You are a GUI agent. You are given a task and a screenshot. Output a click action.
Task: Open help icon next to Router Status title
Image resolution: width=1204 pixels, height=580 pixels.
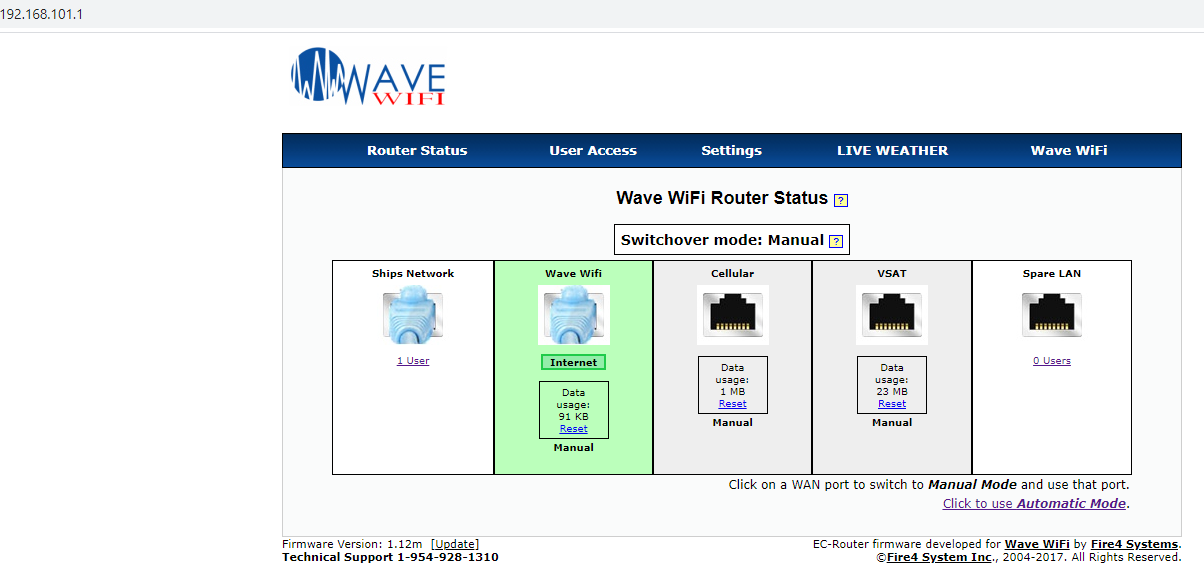(841, 200)
